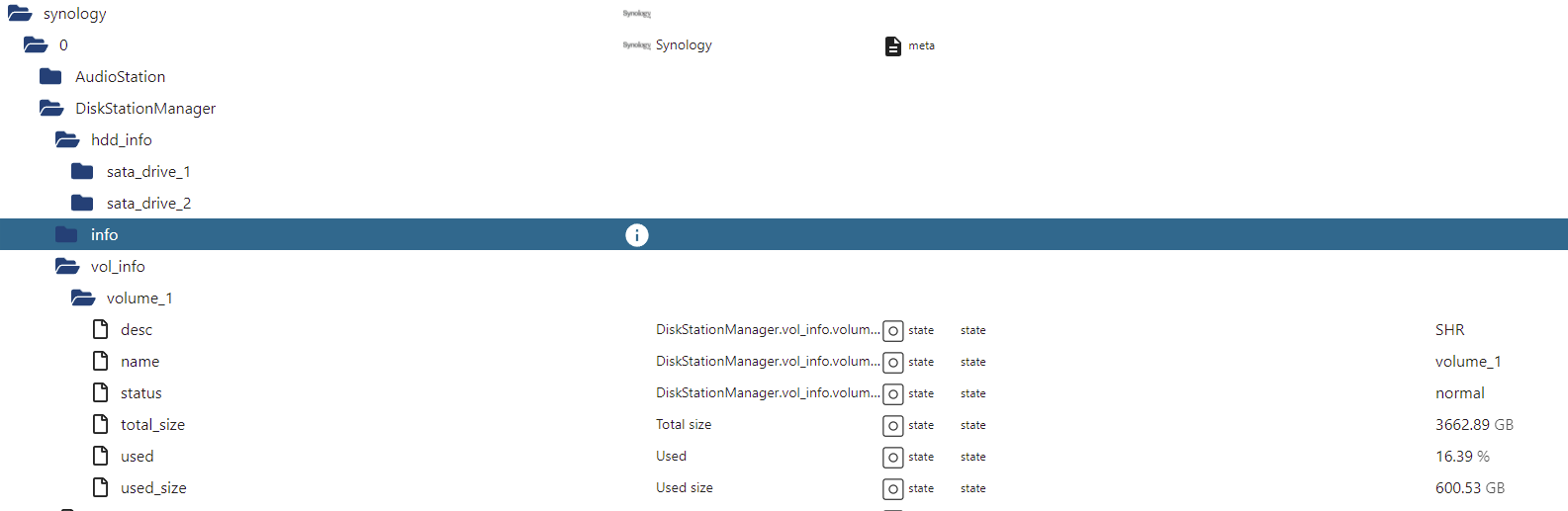
Task: Select the used state object
Action: (138, 457)
